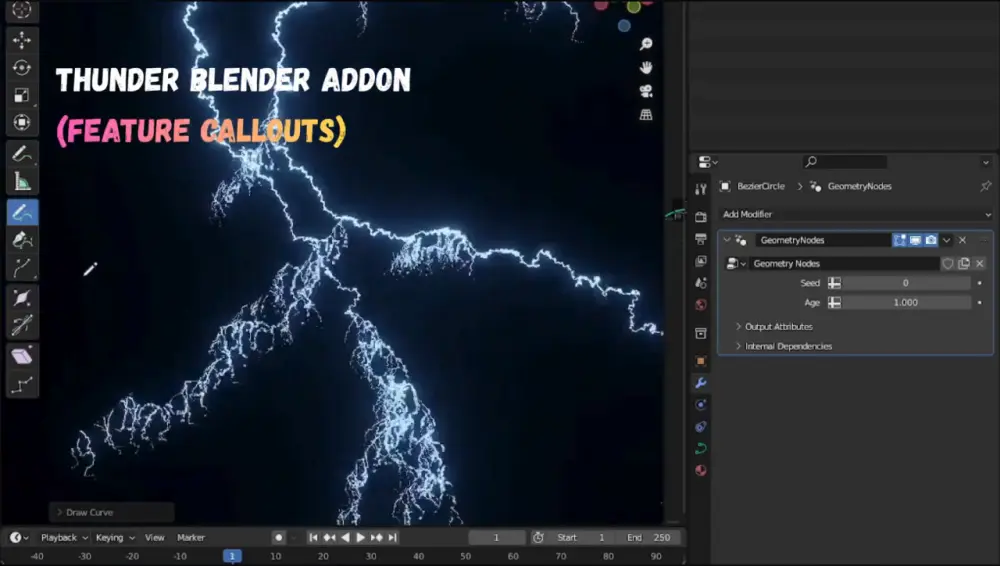Viewport: 1000px width, 566px height.
Task: Jump to timeline start
Action: tap(313, 537)
